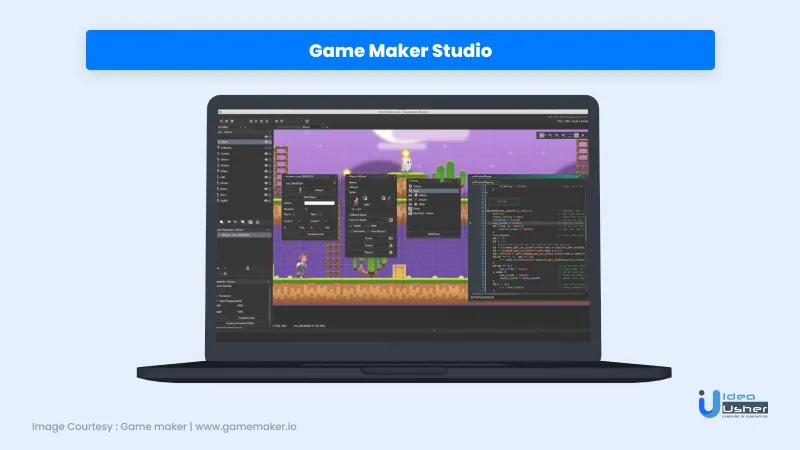Select the Player layer row

pyautogui.click(x=244, y=142)
